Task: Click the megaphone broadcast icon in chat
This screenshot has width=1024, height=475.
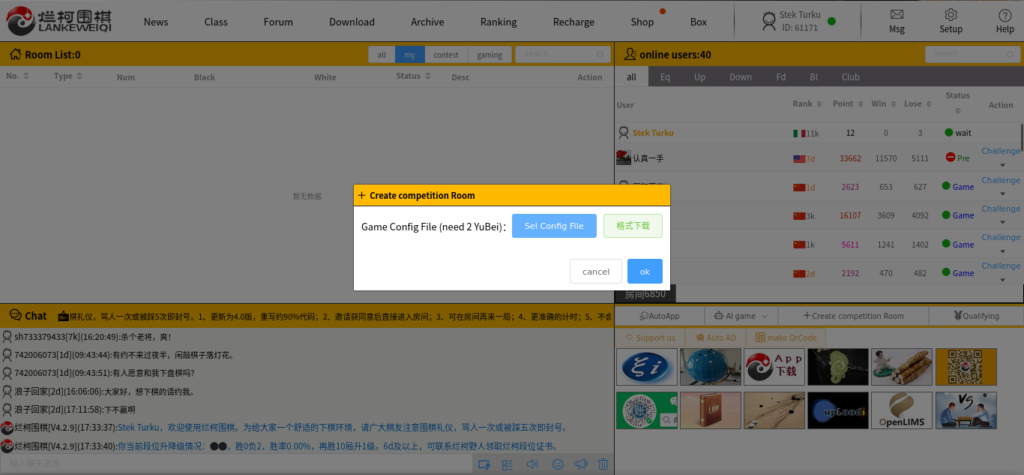Action: tap(580, 464)
